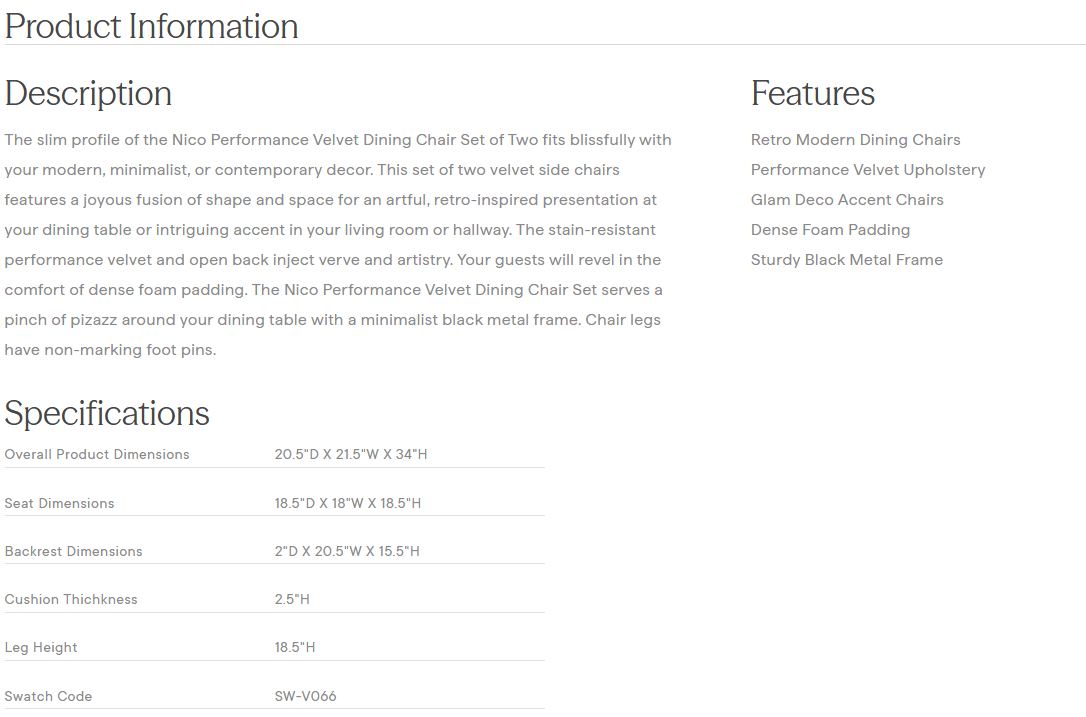
Task: Select the SW-V066 swatch code value
Action: pos(305,696)
